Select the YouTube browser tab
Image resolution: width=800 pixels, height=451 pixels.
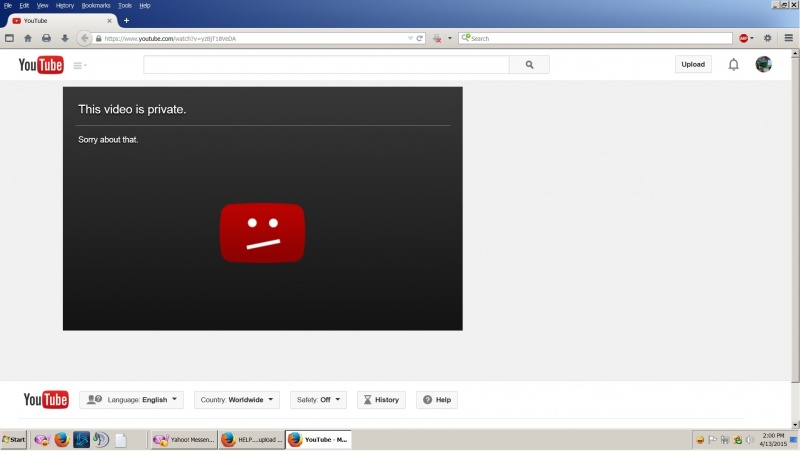[61, 21]
